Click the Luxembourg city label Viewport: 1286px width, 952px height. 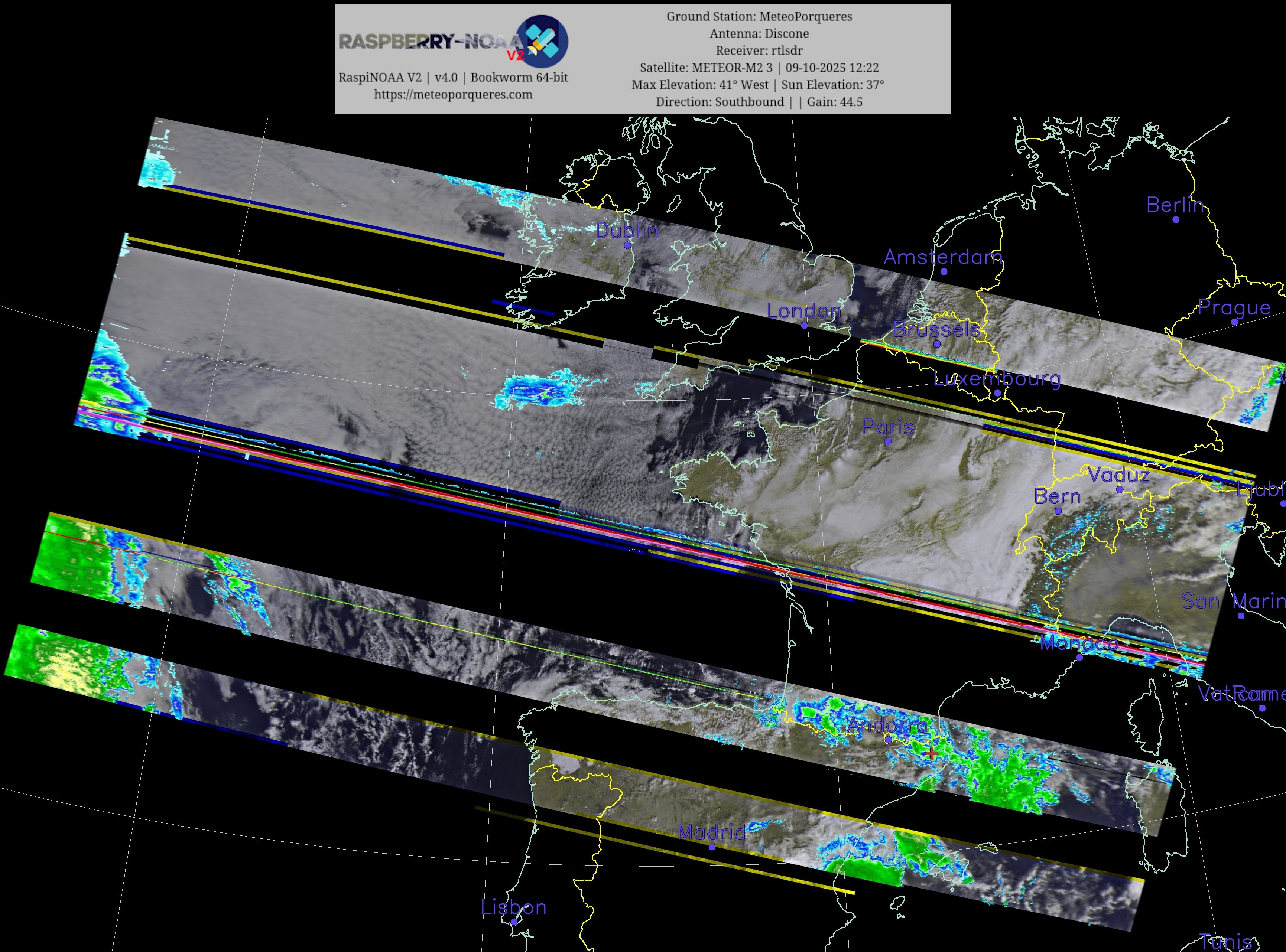[x=997, y=379]
